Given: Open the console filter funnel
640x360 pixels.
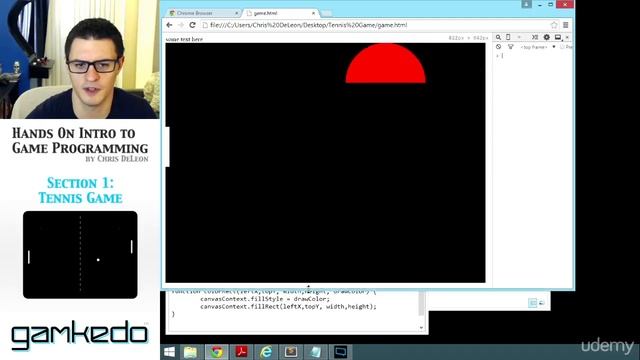Looking at the screenshot, I should click(x=511, y=47).
